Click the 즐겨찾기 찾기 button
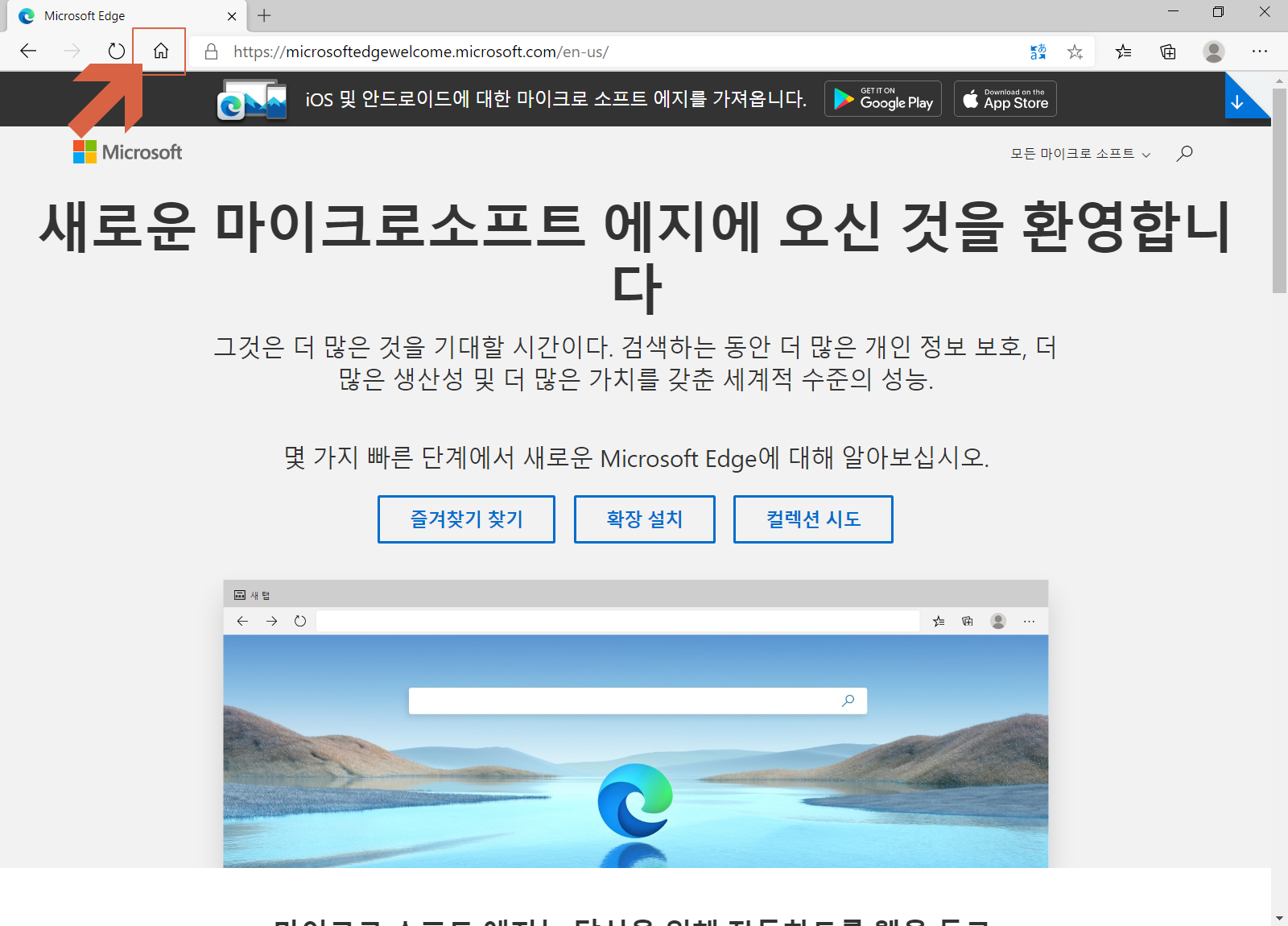Image resolution: width=1288 pixels, height=926 pixels. pyautogui.click(x=466, y=519)
